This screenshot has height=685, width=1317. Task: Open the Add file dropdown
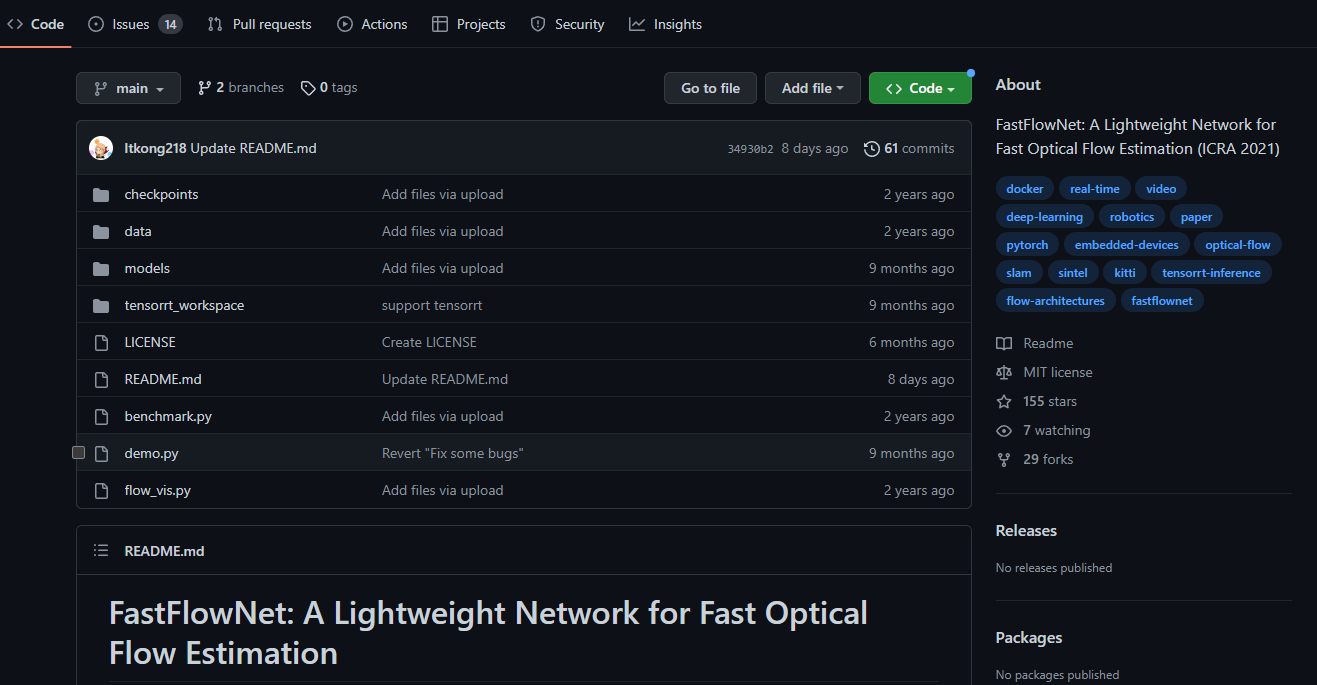[x=812, y=88]
